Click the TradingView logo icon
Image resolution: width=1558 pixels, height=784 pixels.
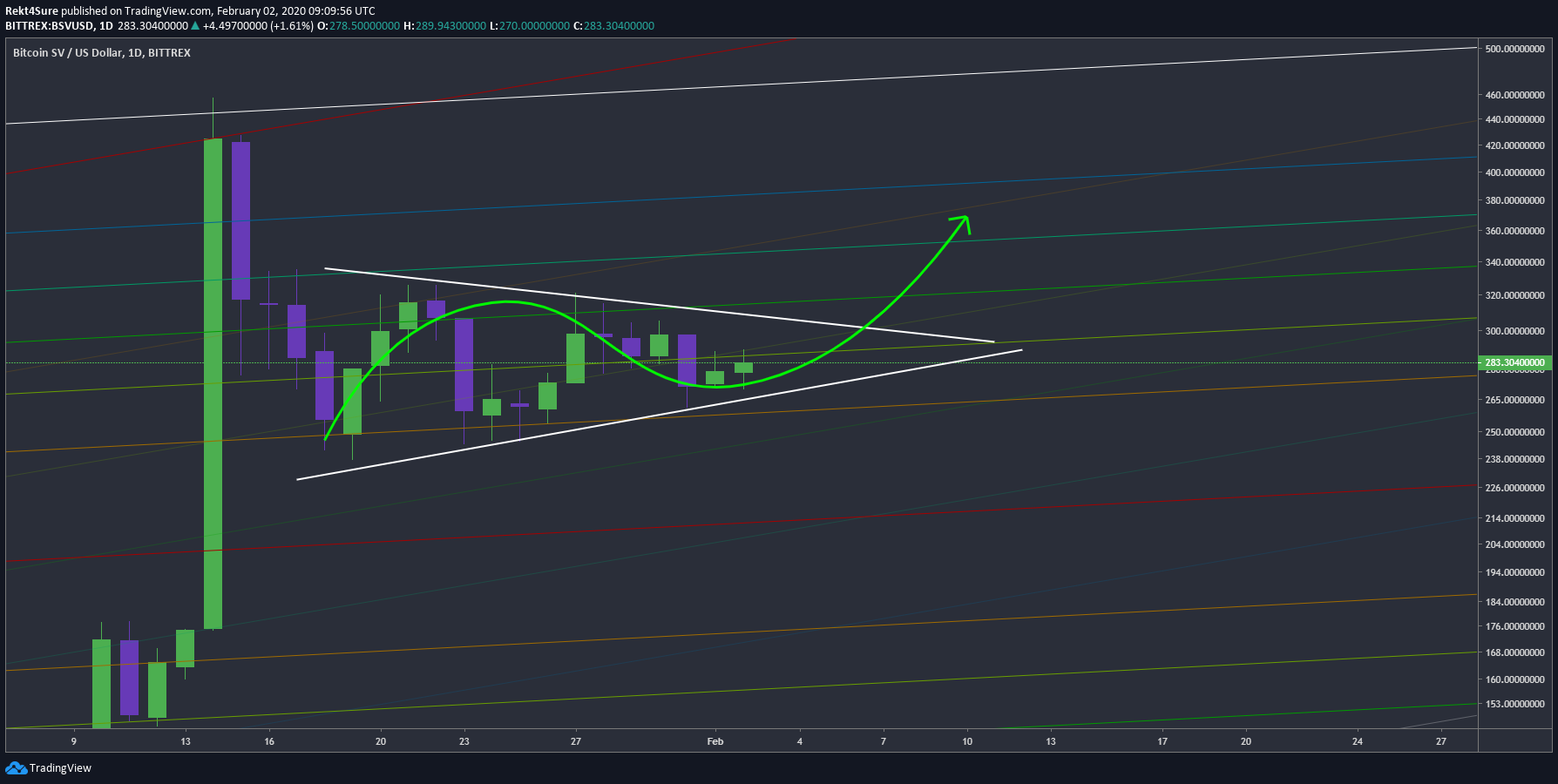[16, 767]
